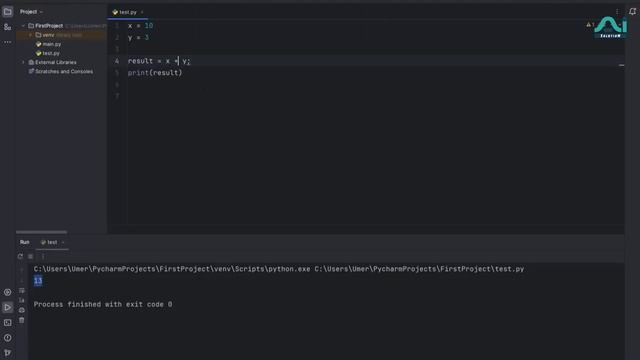The height and width of the screenshot is (360, 640).
Task: Open the Project tool window folder icon
Action: tap(7, 12)
